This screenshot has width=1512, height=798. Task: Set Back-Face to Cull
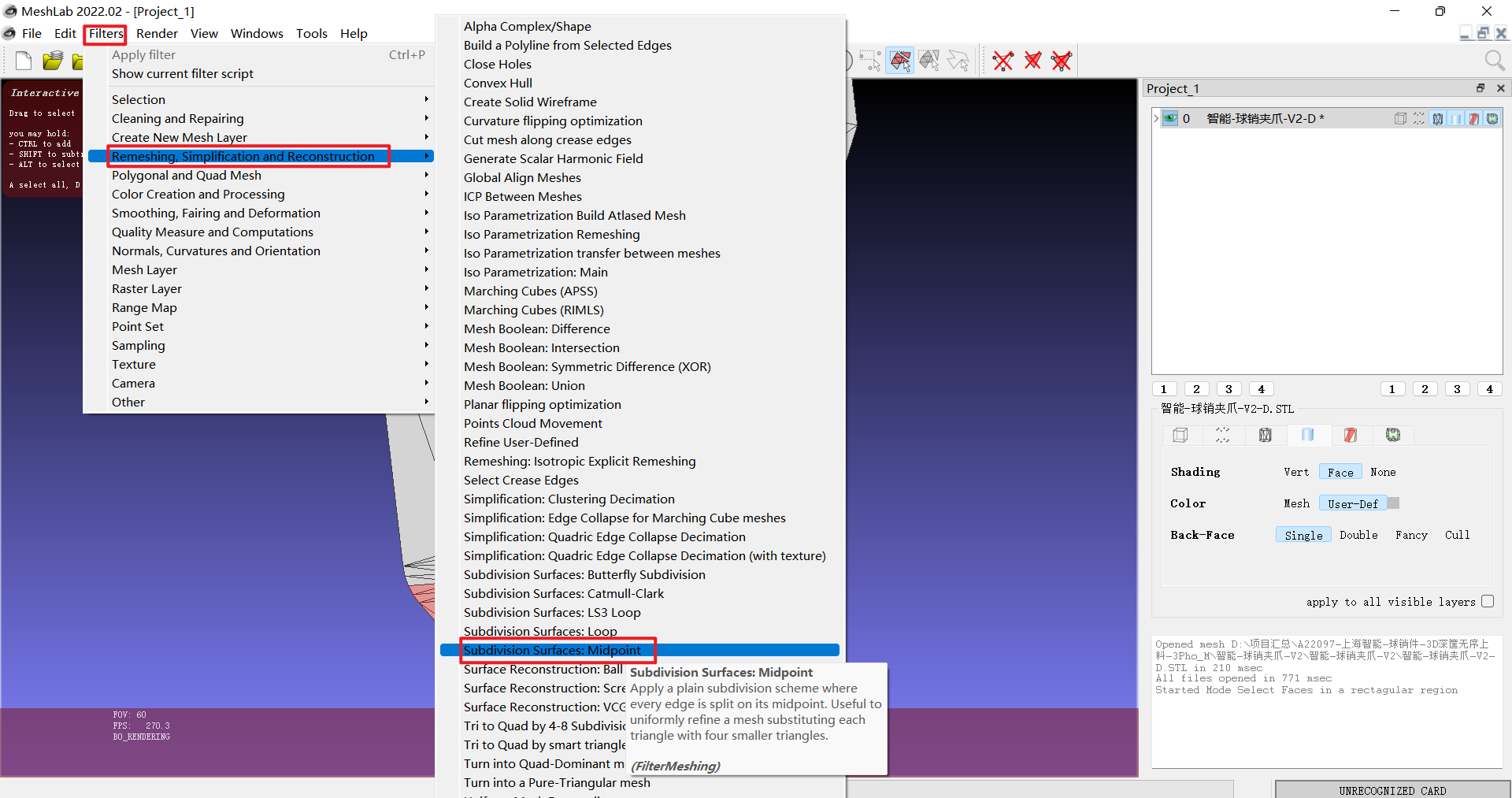point(1457,535)
